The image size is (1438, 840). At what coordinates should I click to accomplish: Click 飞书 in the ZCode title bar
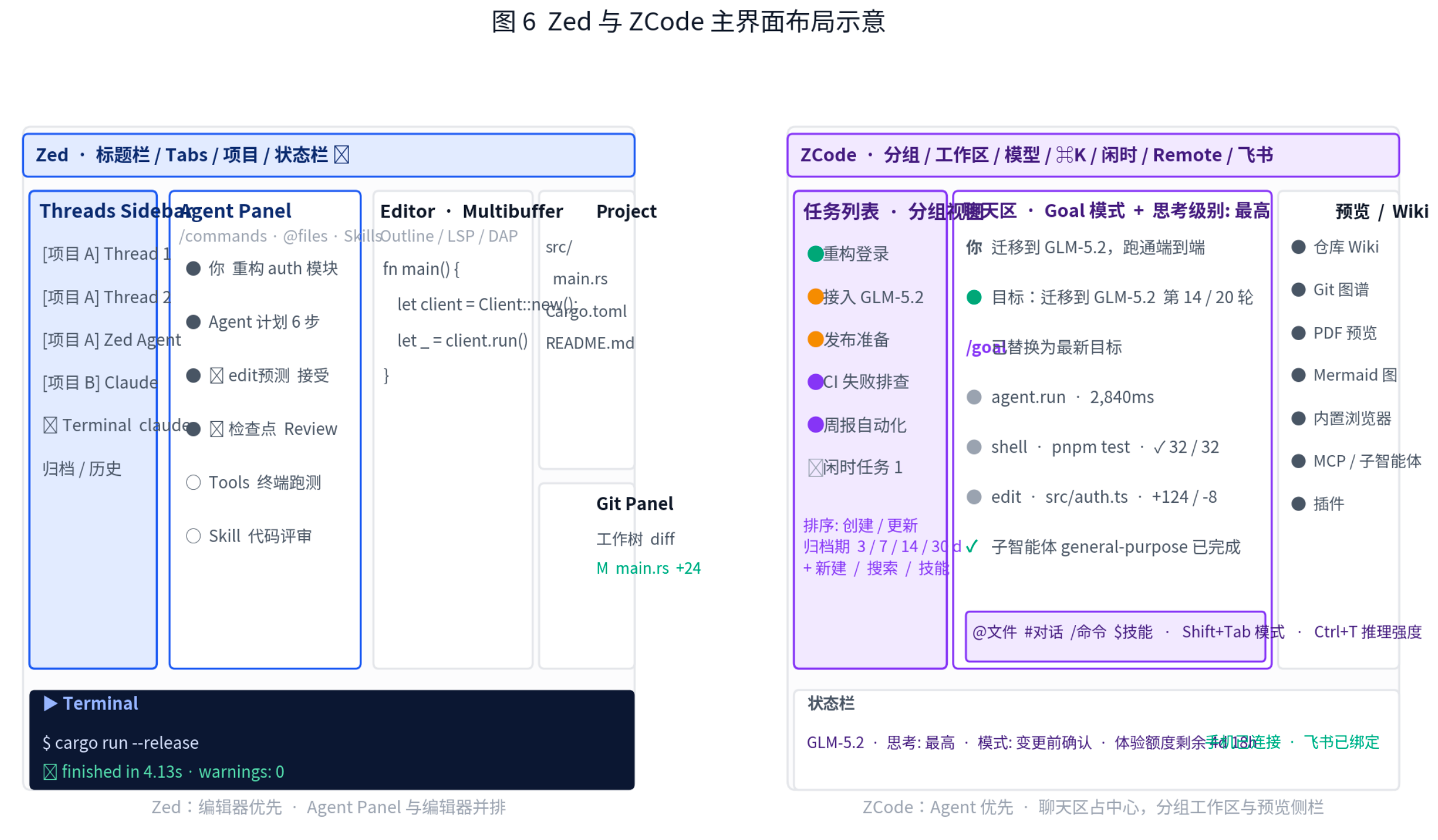click(1255, 155)
